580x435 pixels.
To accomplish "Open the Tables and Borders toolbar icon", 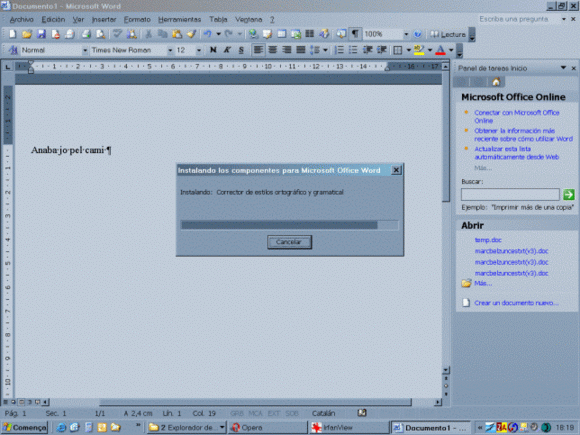I will click(267, 34).
